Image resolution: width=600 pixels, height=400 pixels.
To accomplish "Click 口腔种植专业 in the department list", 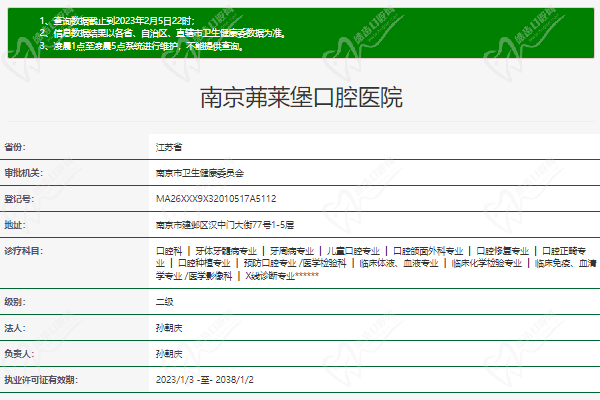I will pos(204,263).
